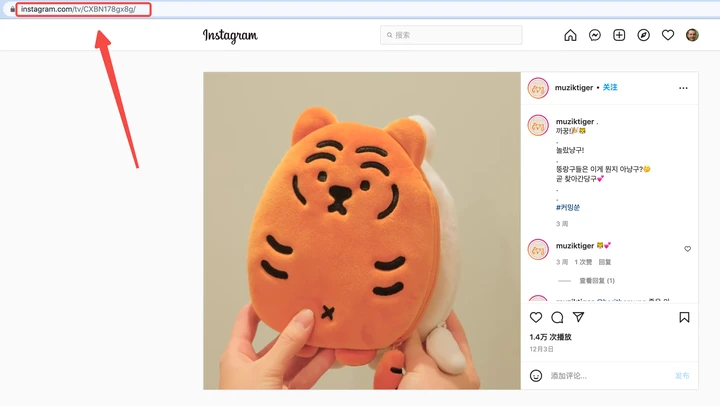Image resolution: width=720 pixels, height=406 pixels.
Task: Open the Messenger direct messages icon
Action: pos(595,35)
